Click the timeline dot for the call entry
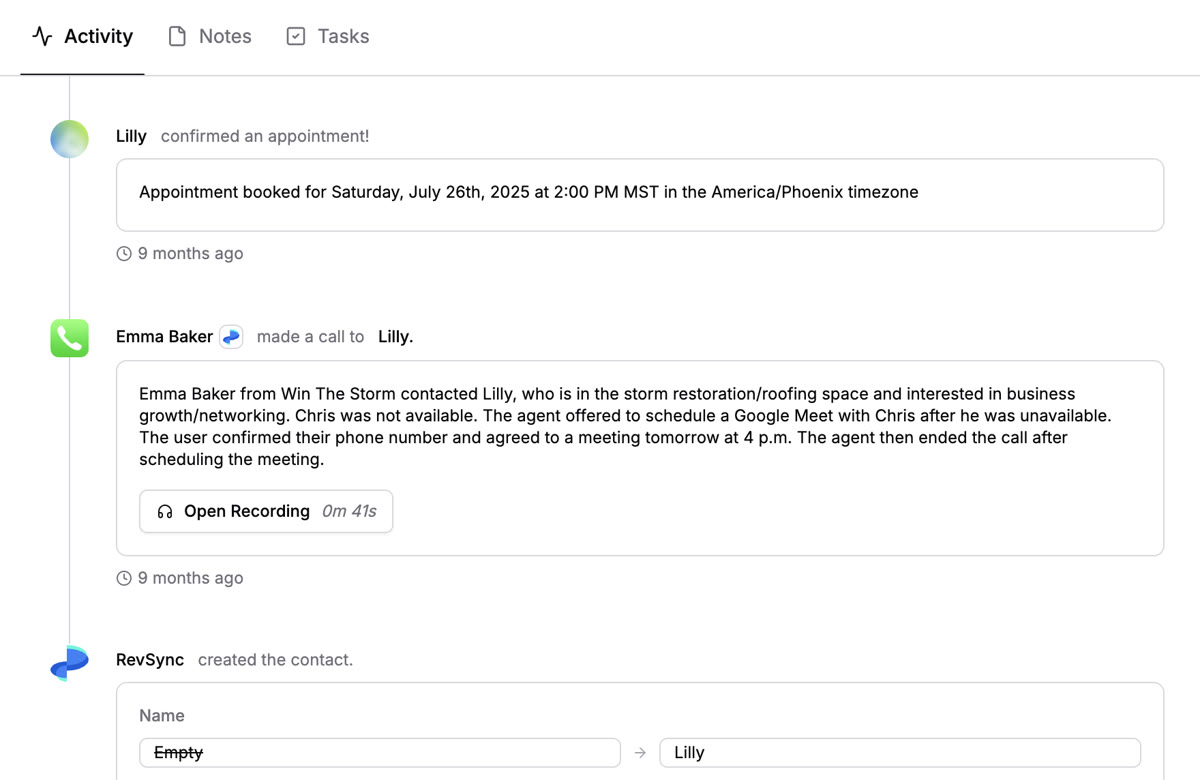 pos(68,338)
